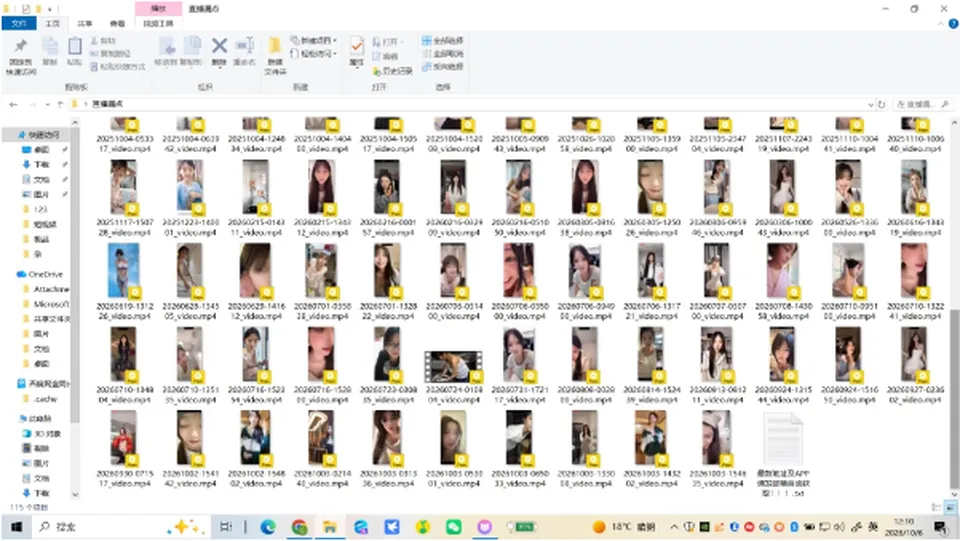
Task: Click Invert selection in the Select group
Action: (443, 66)
